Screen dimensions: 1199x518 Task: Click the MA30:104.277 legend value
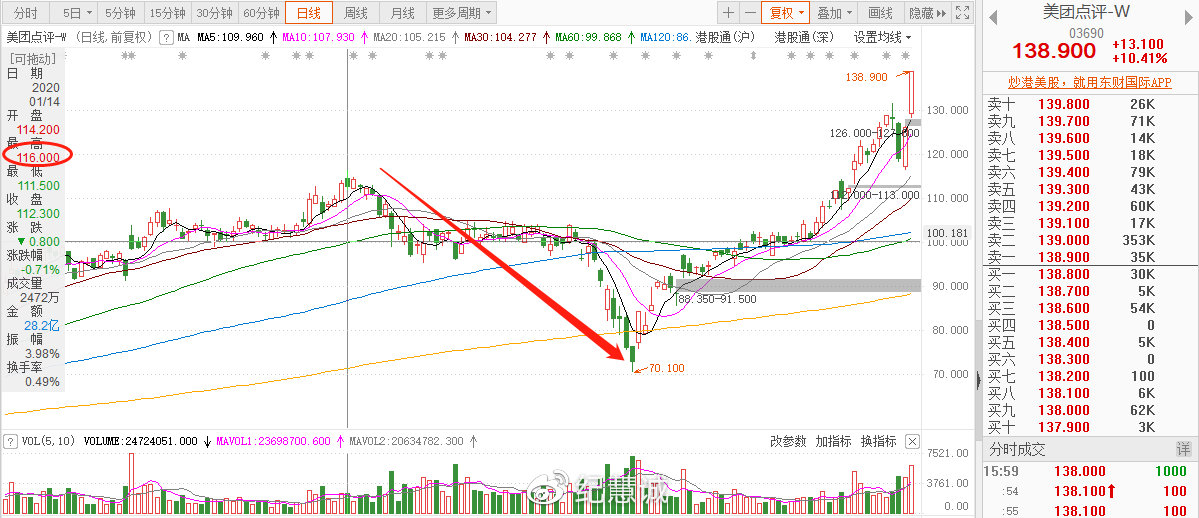500,37
